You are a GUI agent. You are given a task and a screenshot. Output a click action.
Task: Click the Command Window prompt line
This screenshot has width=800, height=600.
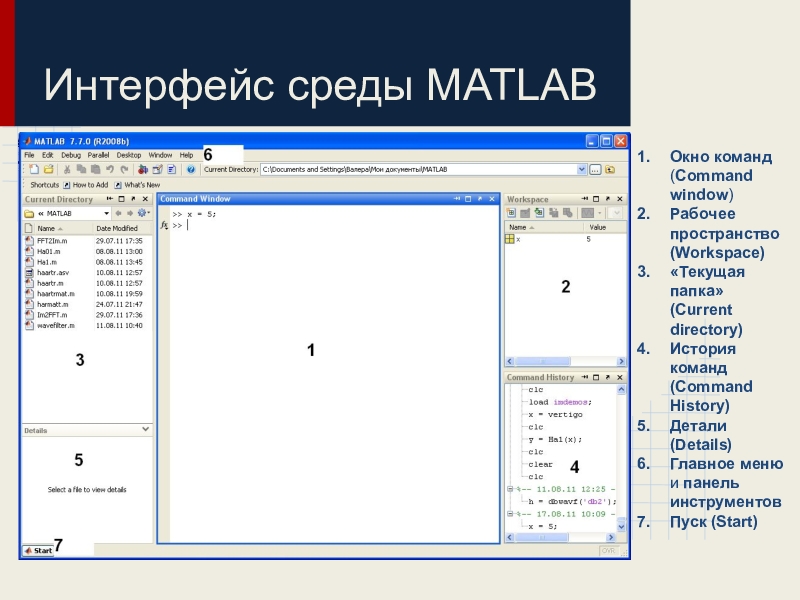(x=335, y=225)
